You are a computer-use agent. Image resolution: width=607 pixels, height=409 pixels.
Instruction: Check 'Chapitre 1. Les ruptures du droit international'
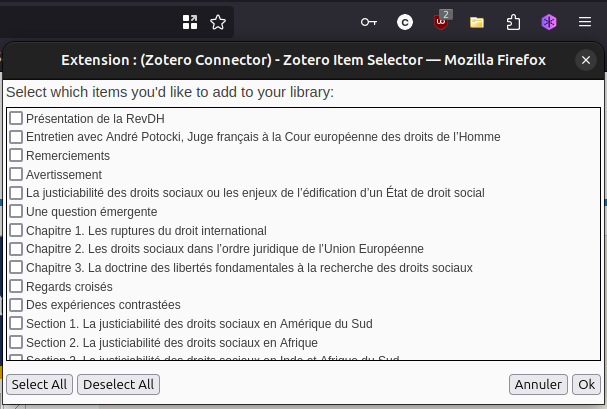tap(16, 230)
